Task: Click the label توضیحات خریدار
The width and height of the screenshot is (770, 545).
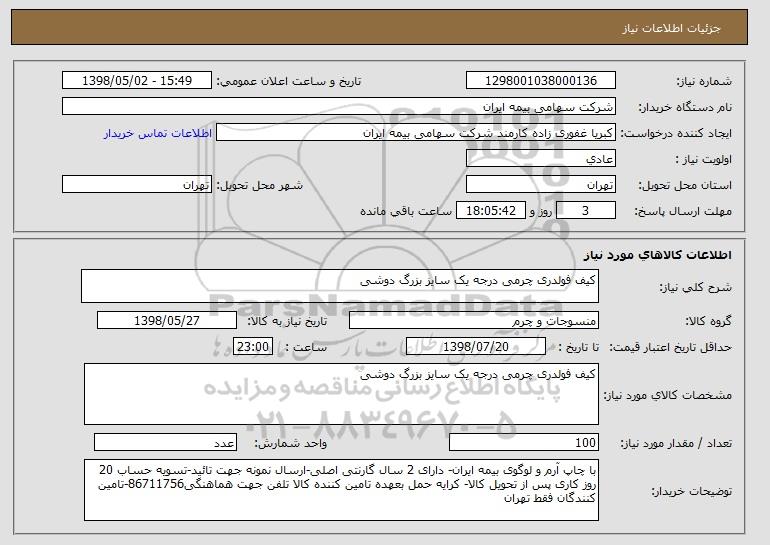Action: click(691, 491)
